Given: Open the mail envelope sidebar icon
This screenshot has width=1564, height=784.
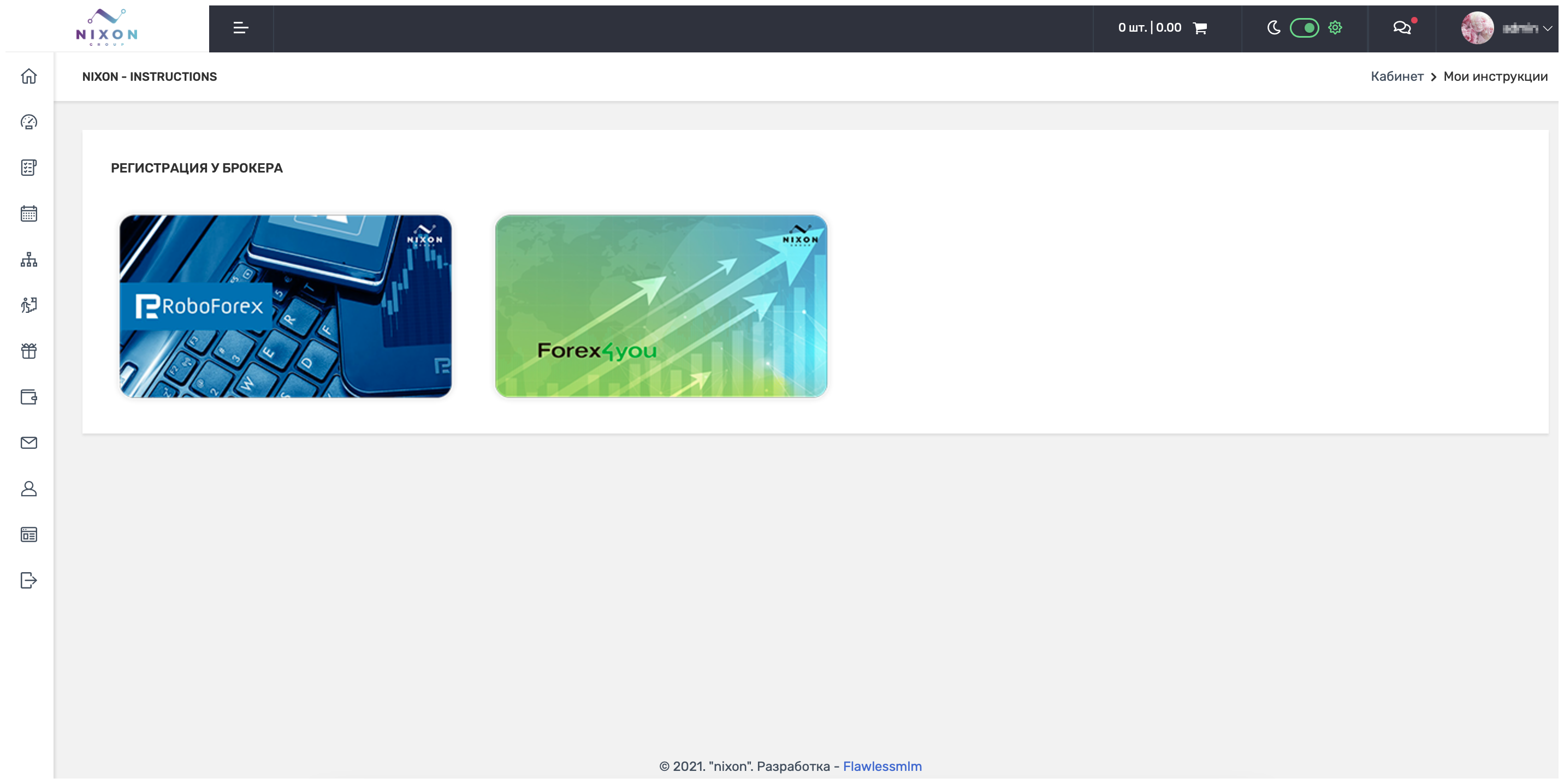Looking at the screenshot, I should 28,443.
